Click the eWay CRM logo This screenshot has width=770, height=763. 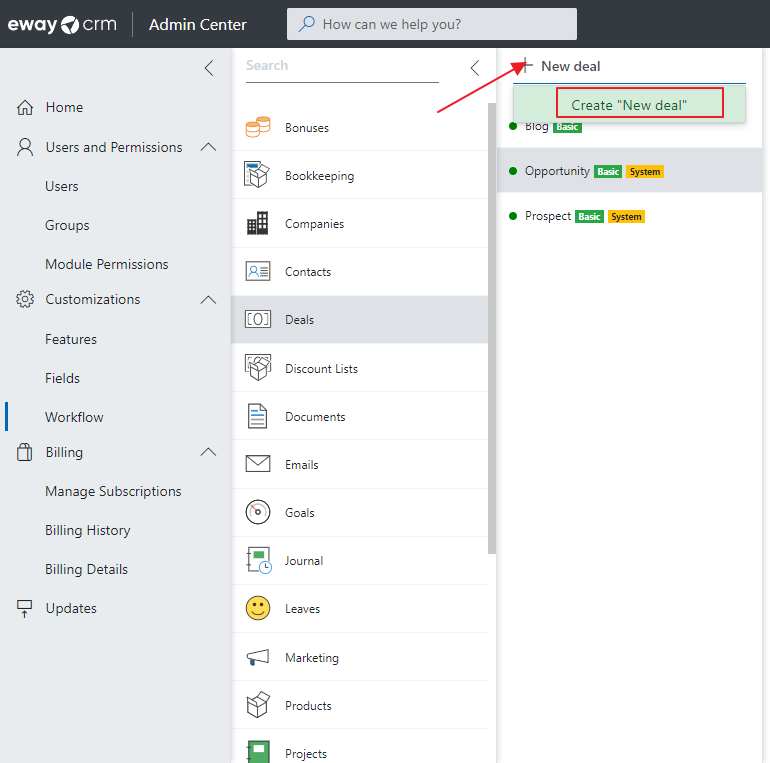(x=62, y=24)
